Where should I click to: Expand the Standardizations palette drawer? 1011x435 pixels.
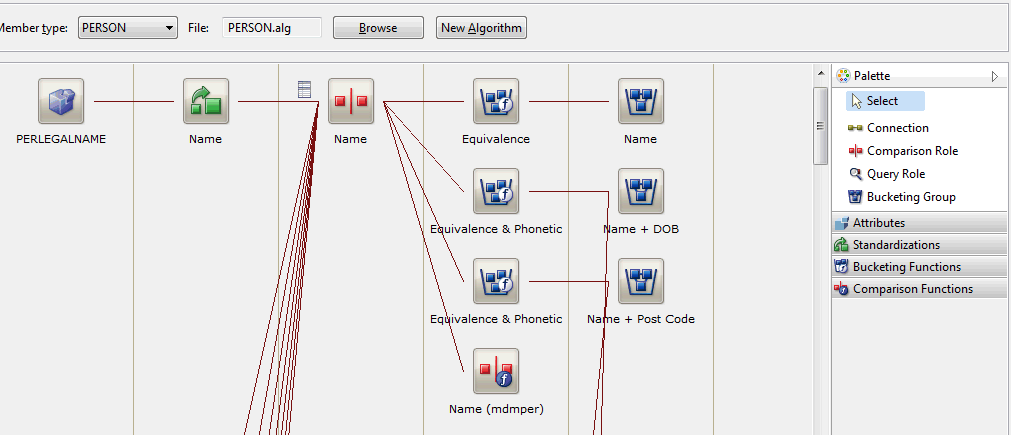pos(919,245)
